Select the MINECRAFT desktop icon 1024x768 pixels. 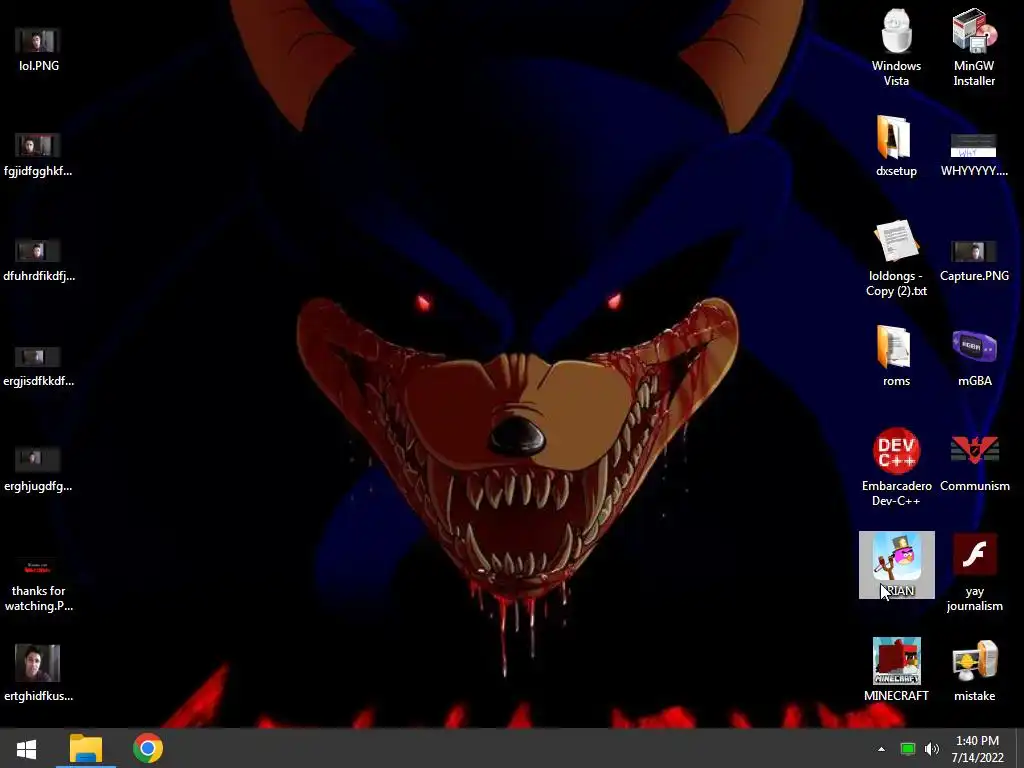(x=896, y=670)
